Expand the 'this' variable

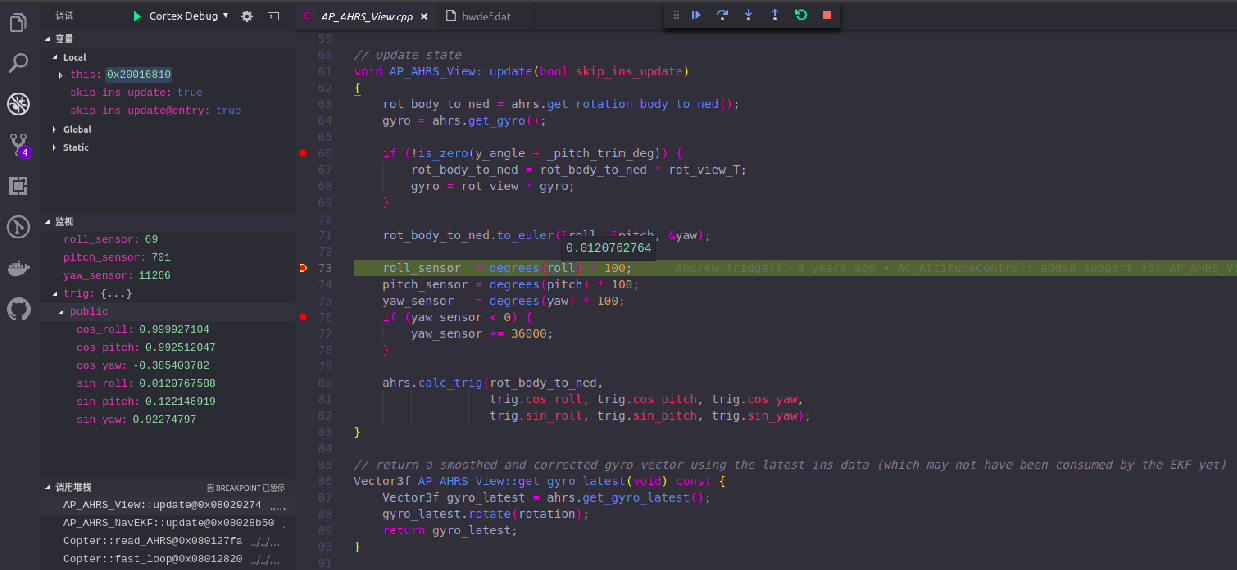pyautogui.click(x=61, y=75)
